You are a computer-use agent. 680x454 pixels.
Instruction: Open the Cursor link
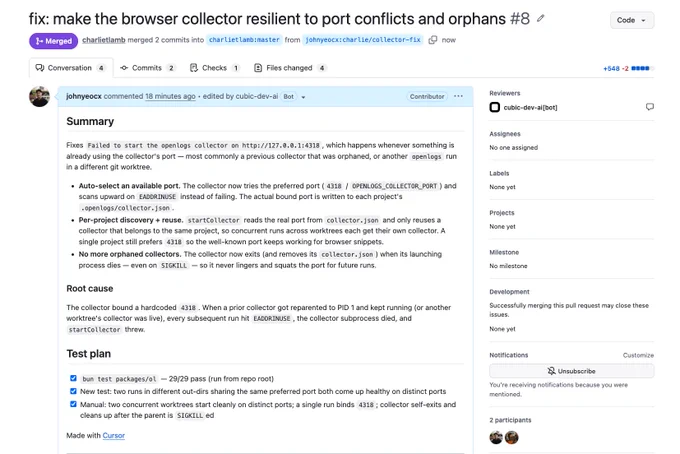pyautogui.click(x=114, y=435)
